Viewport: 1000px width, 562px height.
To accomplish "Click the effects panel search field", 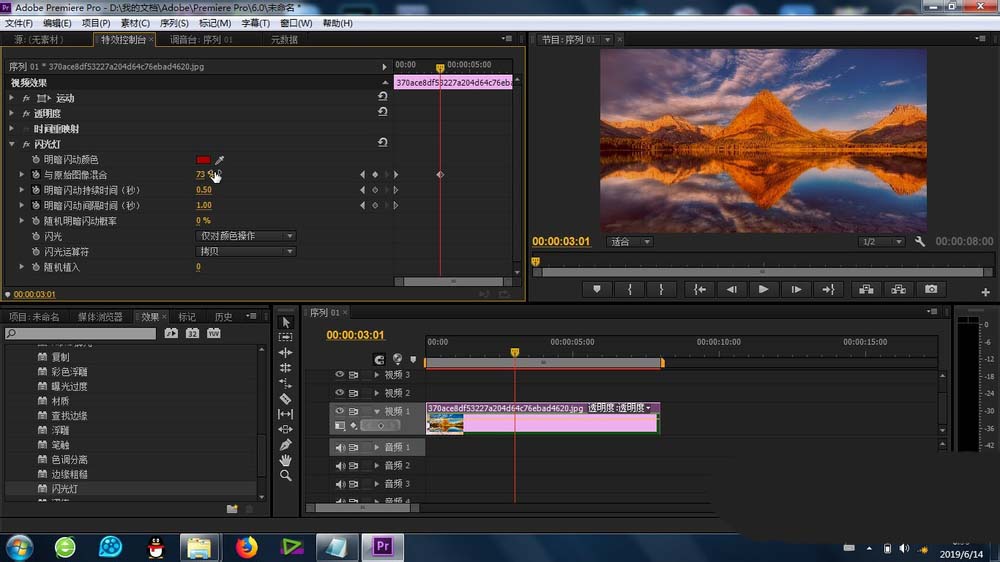I will click(80, 334).
